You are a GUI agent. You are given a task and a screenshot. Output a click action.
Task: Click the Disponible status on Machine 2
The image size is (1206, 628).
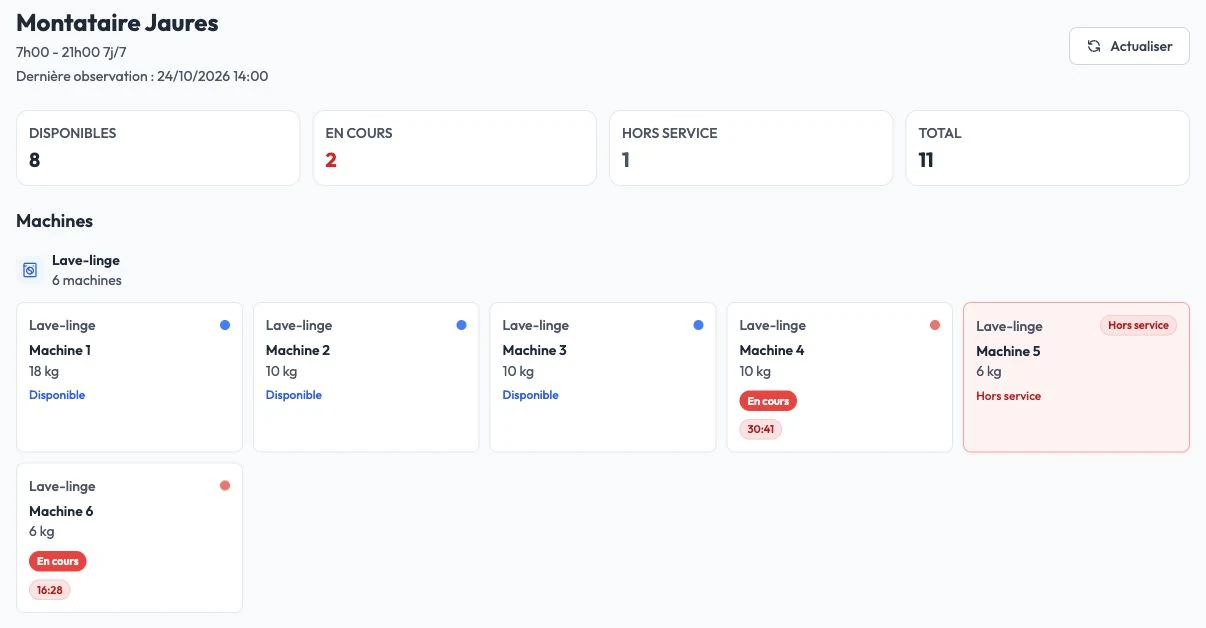[x=294, y=395]
